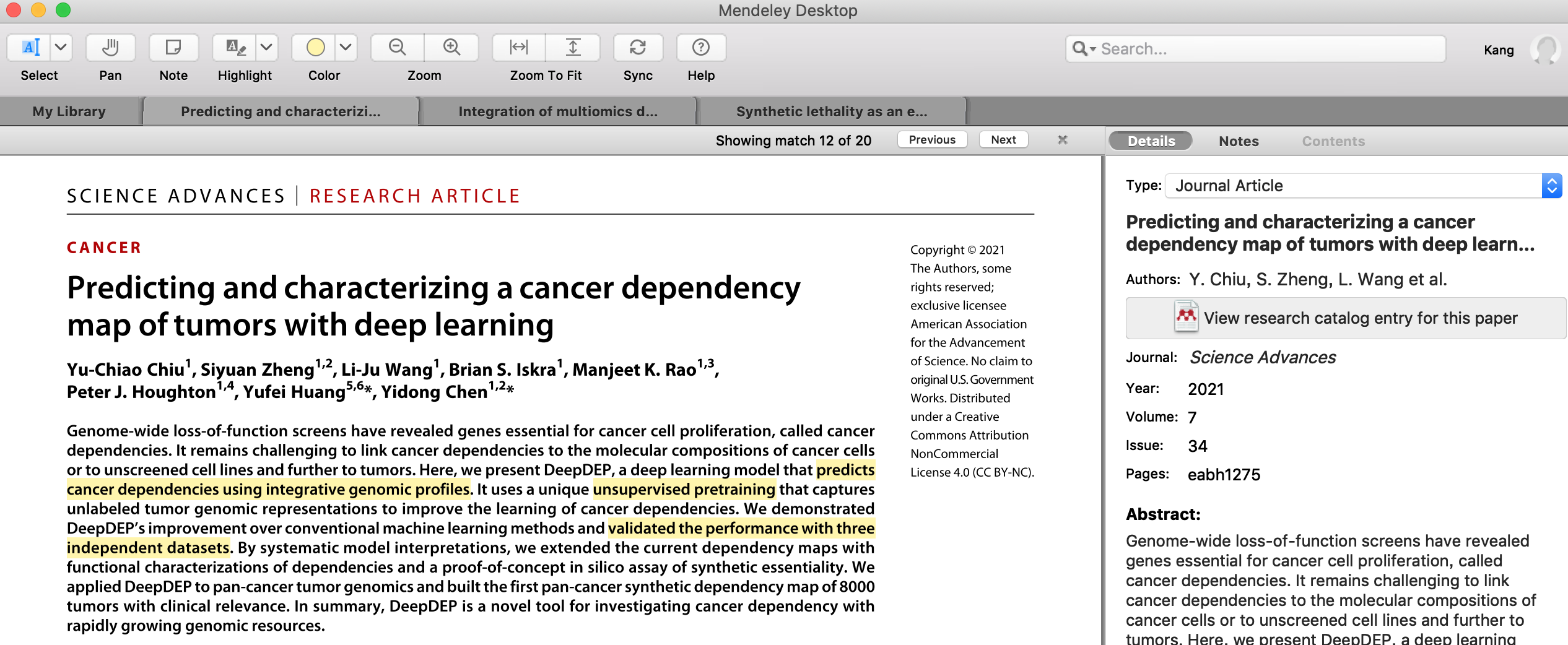This screenshot has width=1568, height=645.
Task: Select the text Select tool
Action: pos(29,48)
